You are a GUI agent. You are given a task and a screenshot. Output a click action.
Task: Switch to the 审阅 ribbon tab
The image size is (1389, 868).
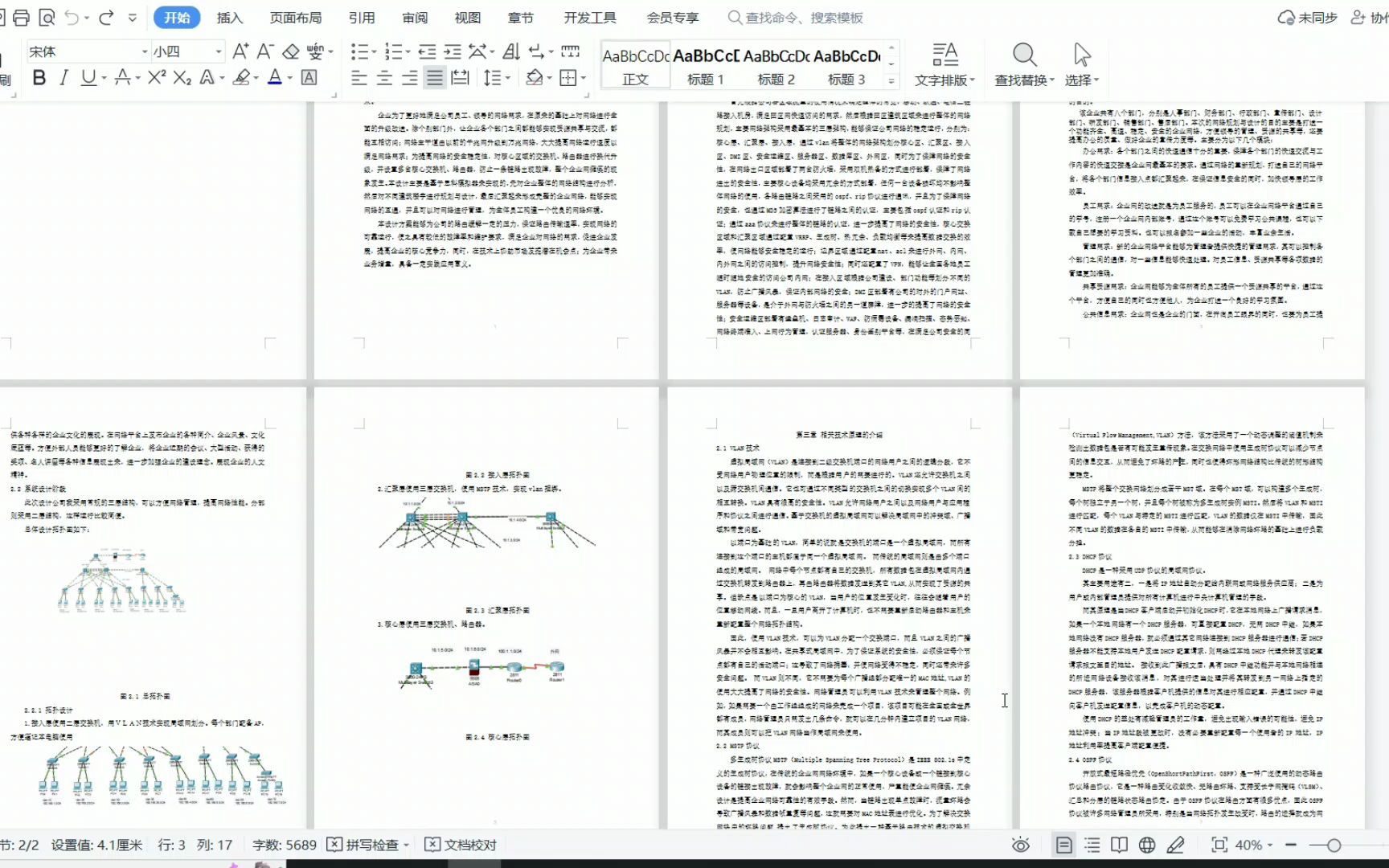coord(414,17)
